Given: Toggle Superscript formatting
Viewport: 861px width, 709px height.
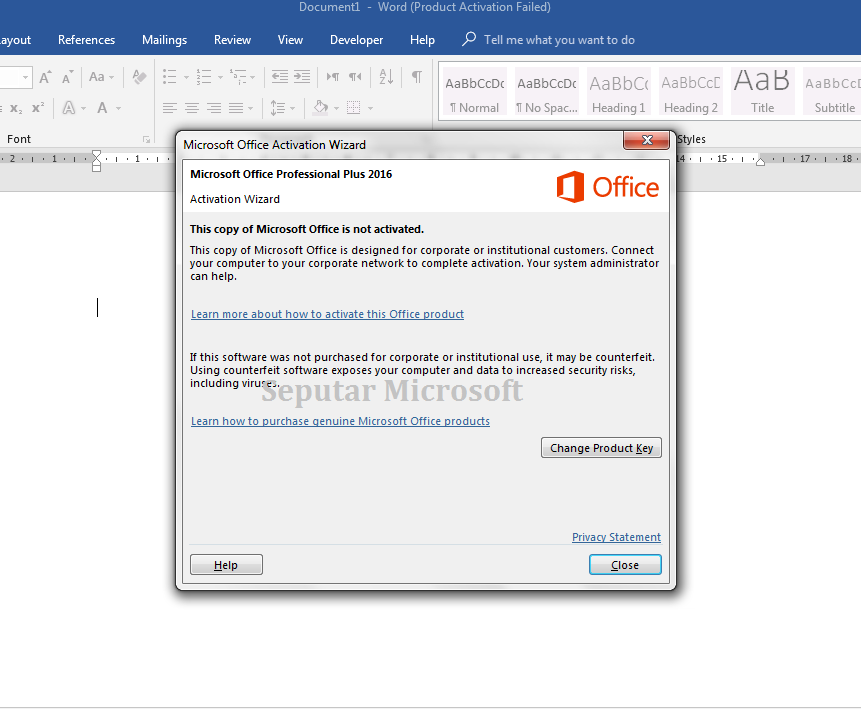Looking at the screenshot, I should (38, 108).
